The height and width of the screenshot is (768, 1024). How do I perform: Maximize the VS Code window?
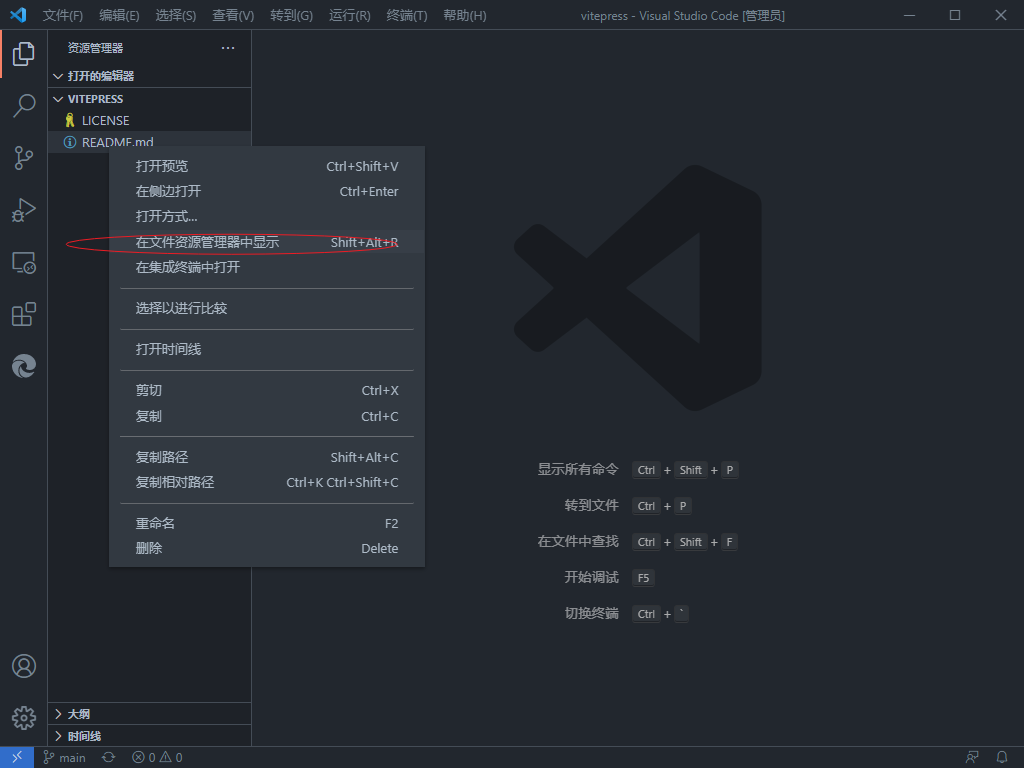(x=955, y=15)
